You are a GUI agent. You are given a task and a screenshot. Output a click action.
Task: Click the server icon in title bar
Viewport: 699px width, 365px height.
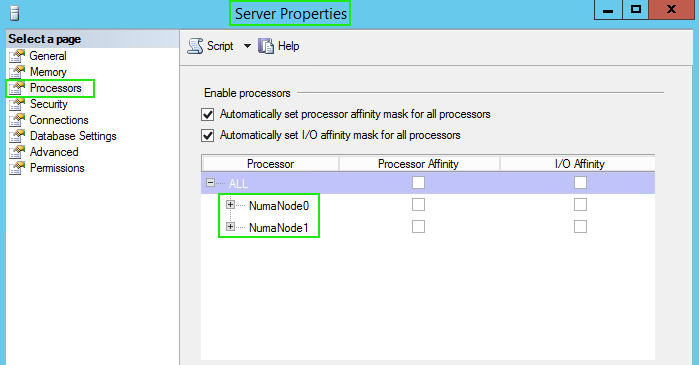(14, 13)
